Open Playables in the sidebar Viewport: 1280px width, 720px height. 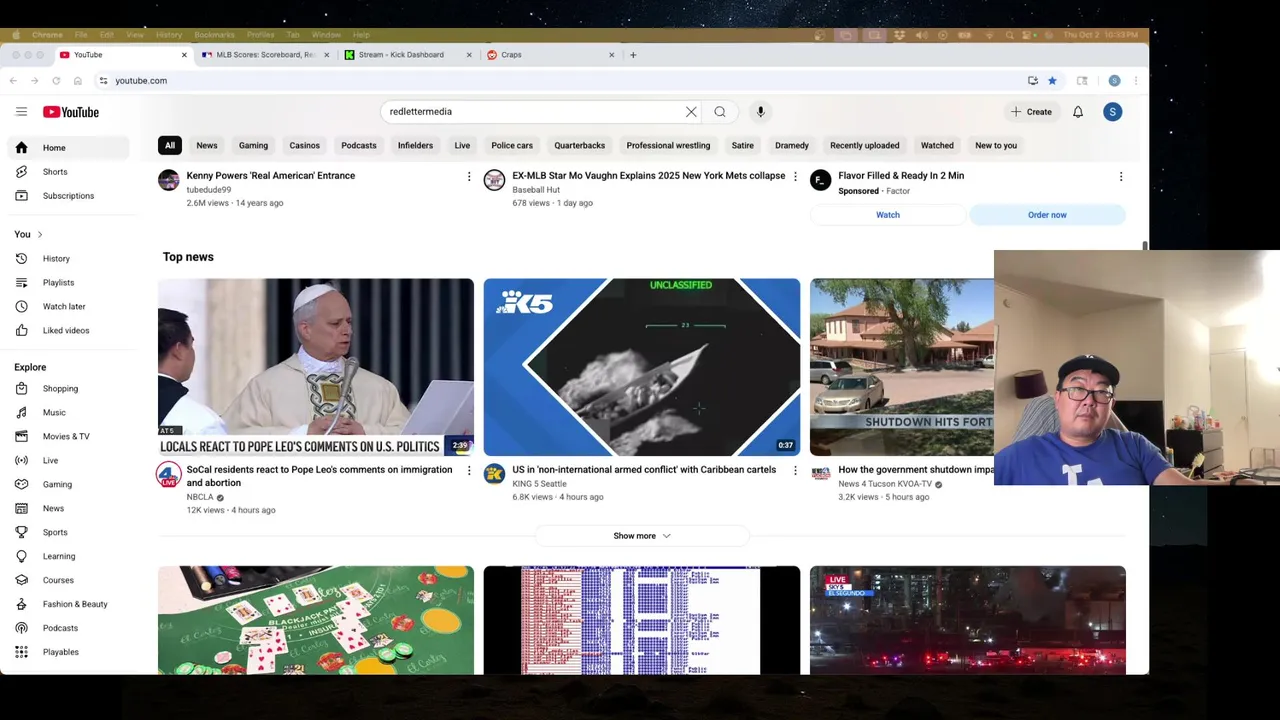[68, 652]
